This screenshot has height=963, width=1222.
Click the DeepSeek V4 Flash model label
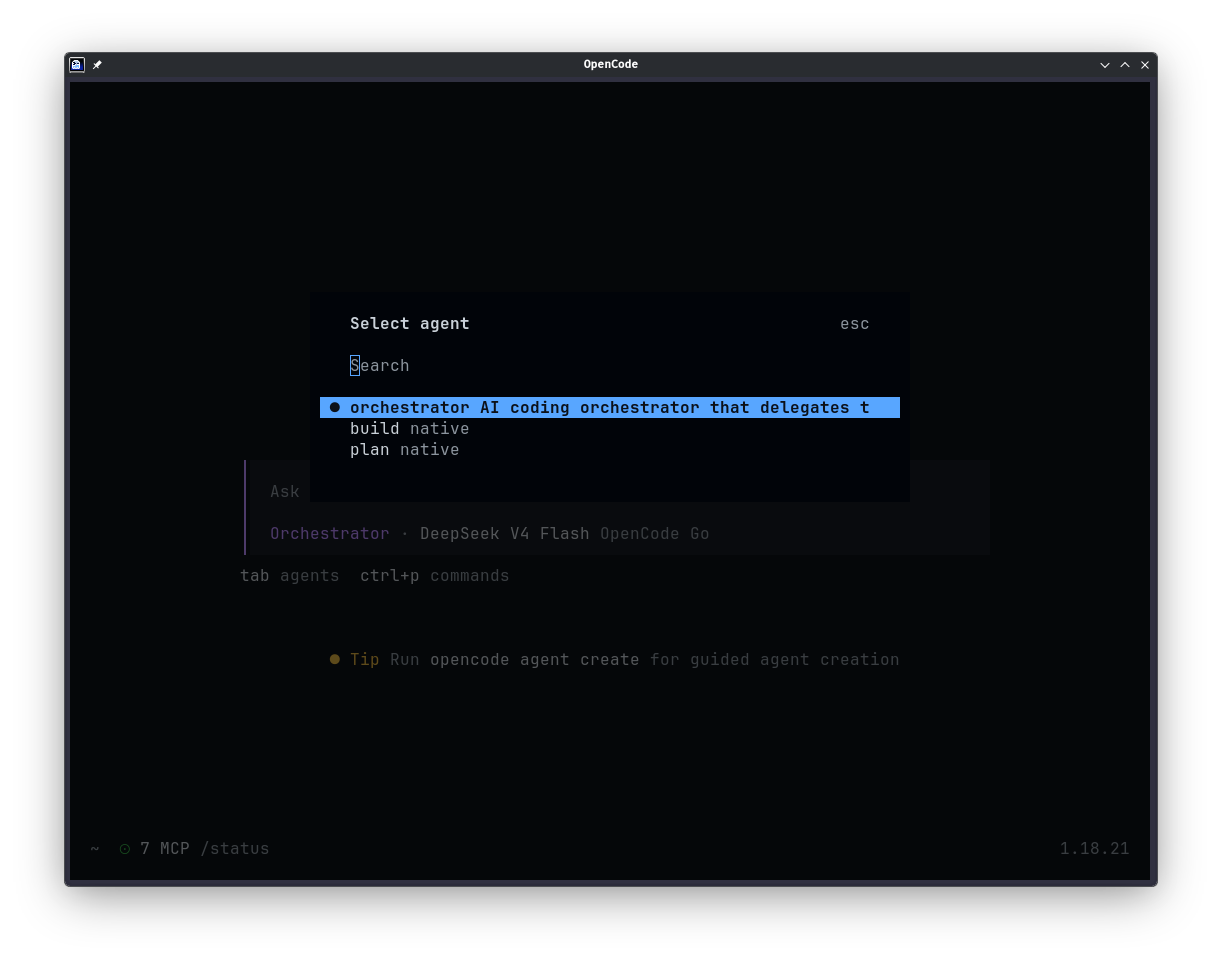click(505, 533)
